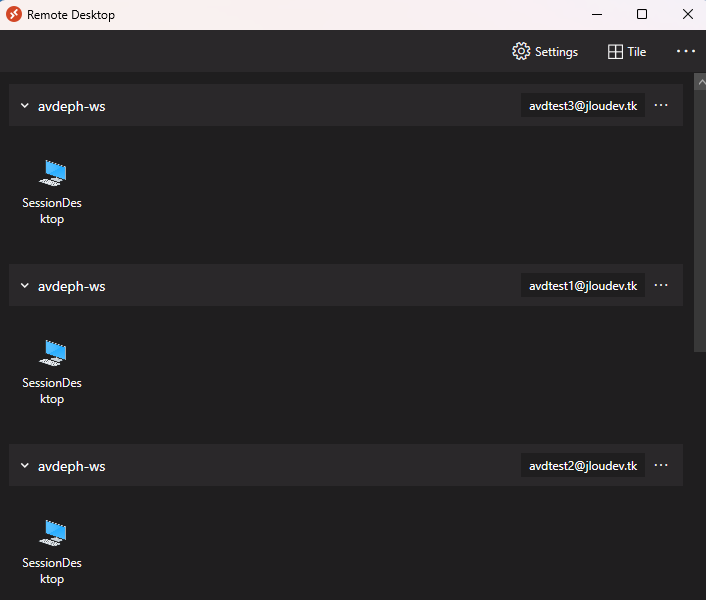The image size is (706, 600).
Task: Click the vertical scrollbar thumb
Action: 700,221
